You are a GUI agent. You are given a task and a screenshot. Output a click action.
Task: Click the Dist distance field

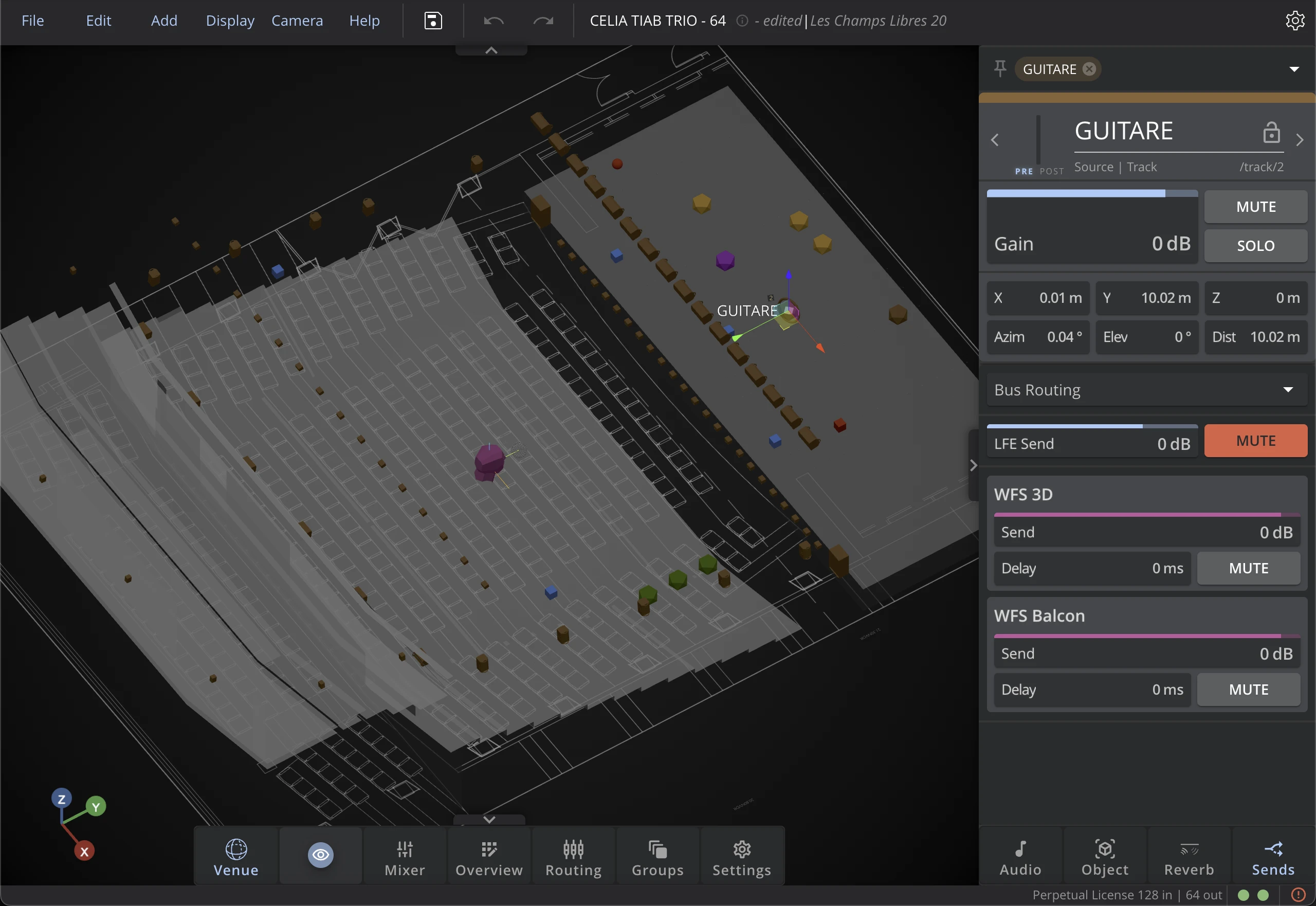click(x=1256, y=337)
